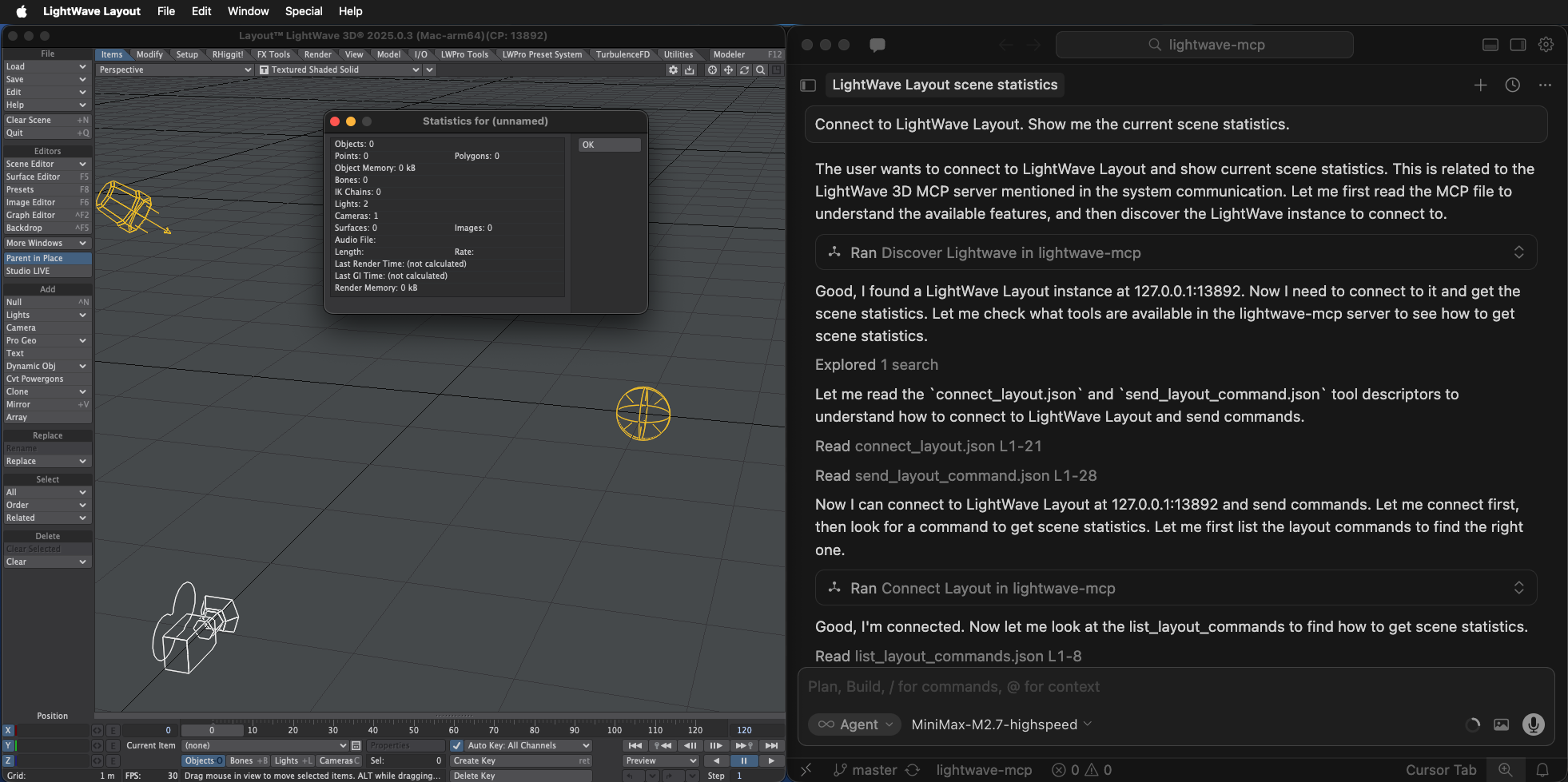
Task: Jump to last frame
Action: (771, 745)
